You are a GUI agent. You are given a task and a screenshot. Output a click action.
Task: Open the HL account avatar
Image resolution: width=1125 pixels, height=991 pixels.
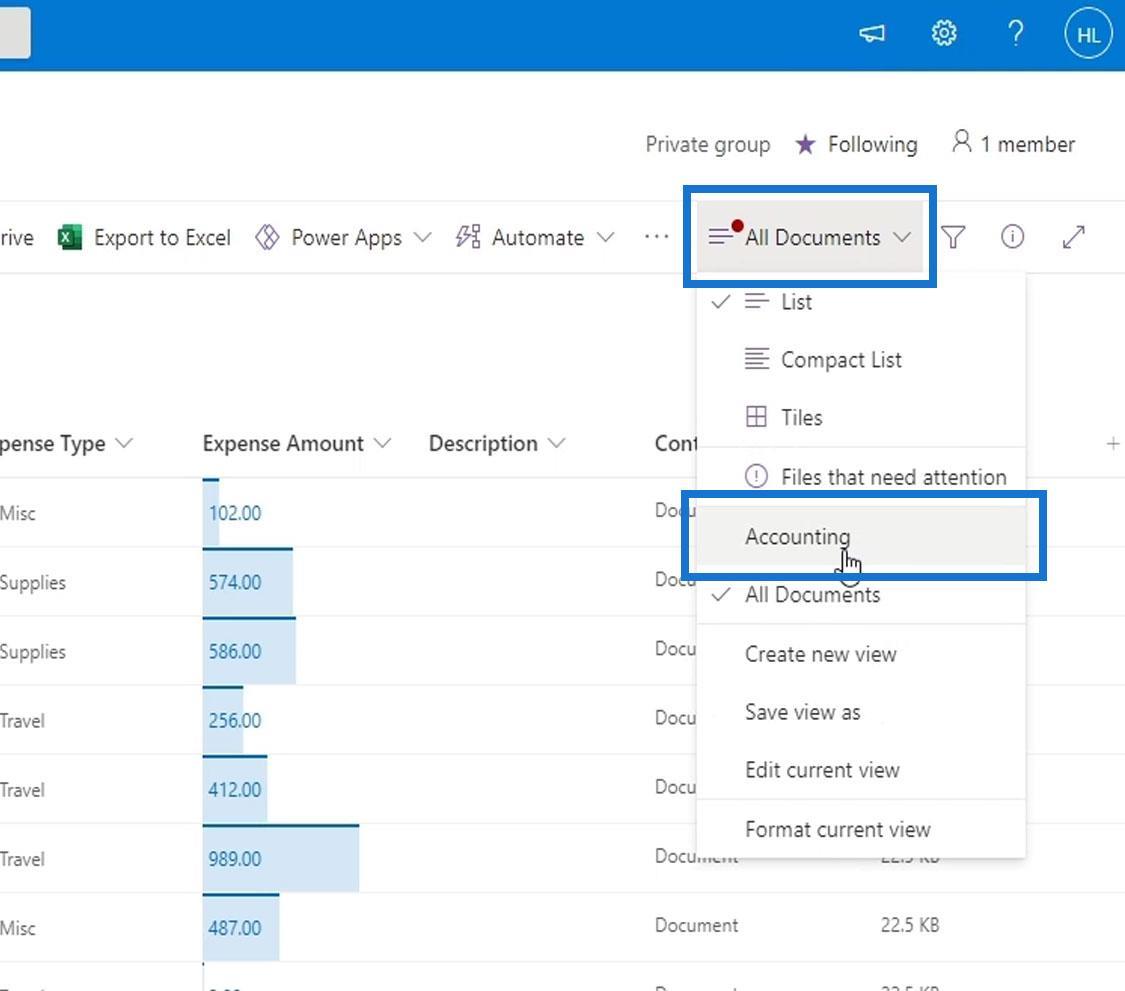[x=1088, y=33]
